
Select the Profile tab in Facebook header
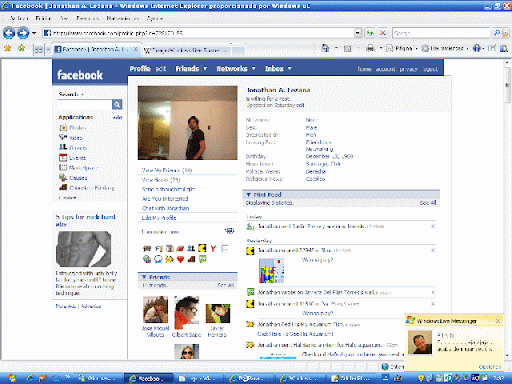(x=140, y=68)
